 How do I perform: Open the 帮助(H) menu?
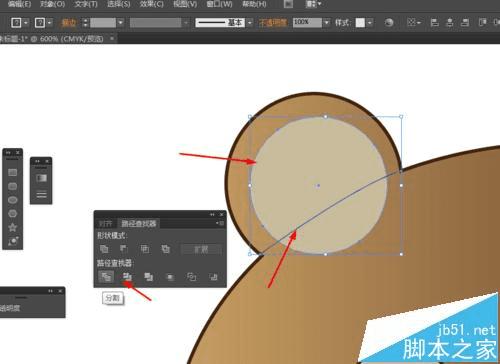pos(254,4)
